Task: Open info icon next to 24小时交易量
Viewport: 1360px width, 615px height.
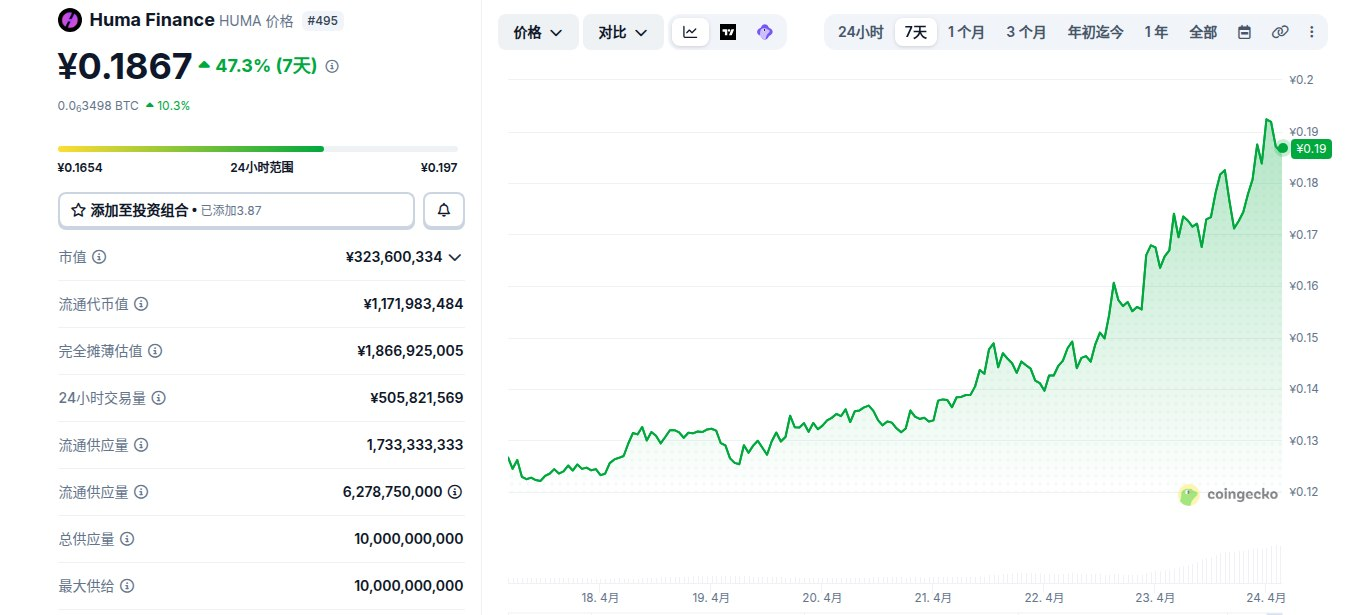Action: (159, 398)
